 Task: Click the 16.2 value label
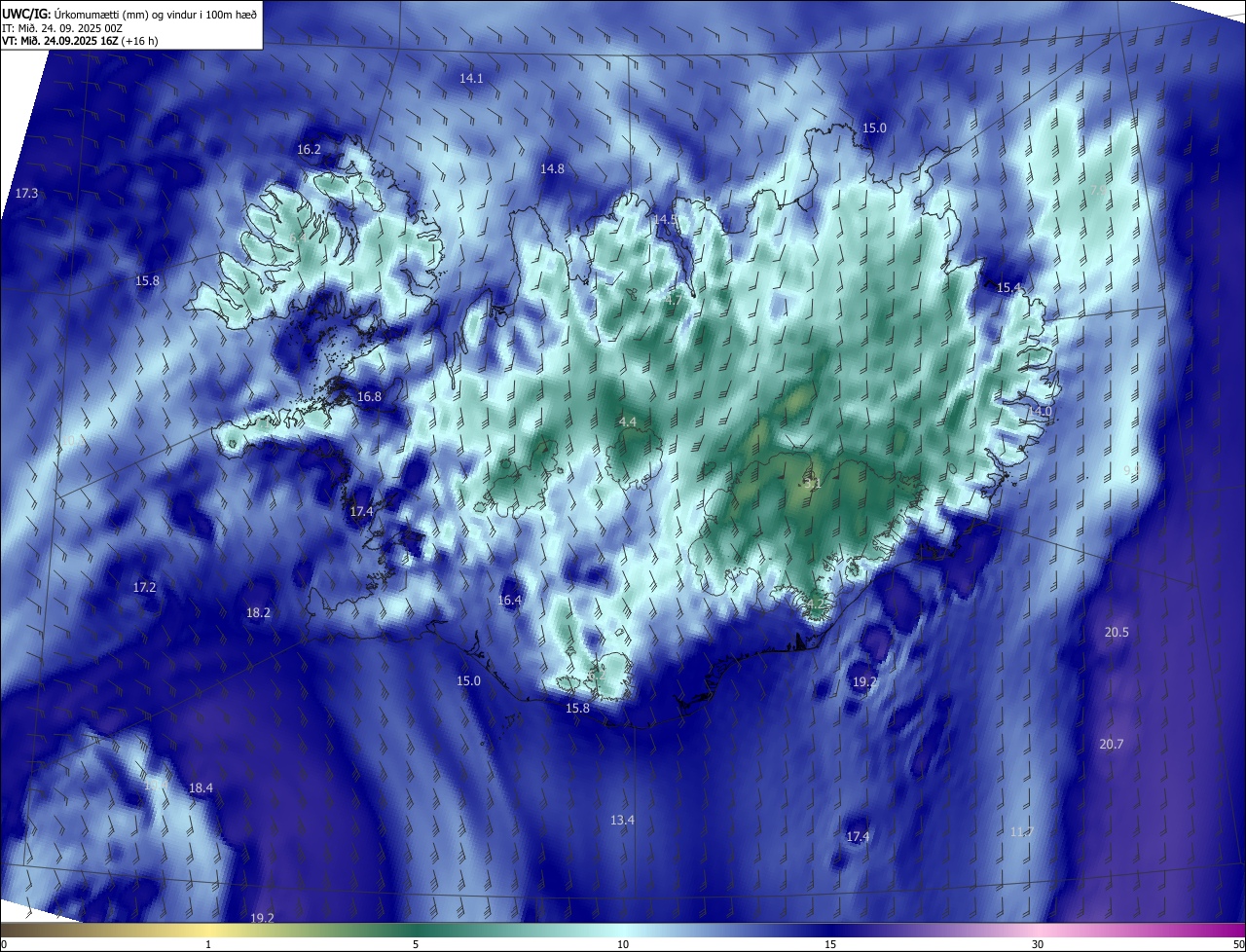pos(309,150)
